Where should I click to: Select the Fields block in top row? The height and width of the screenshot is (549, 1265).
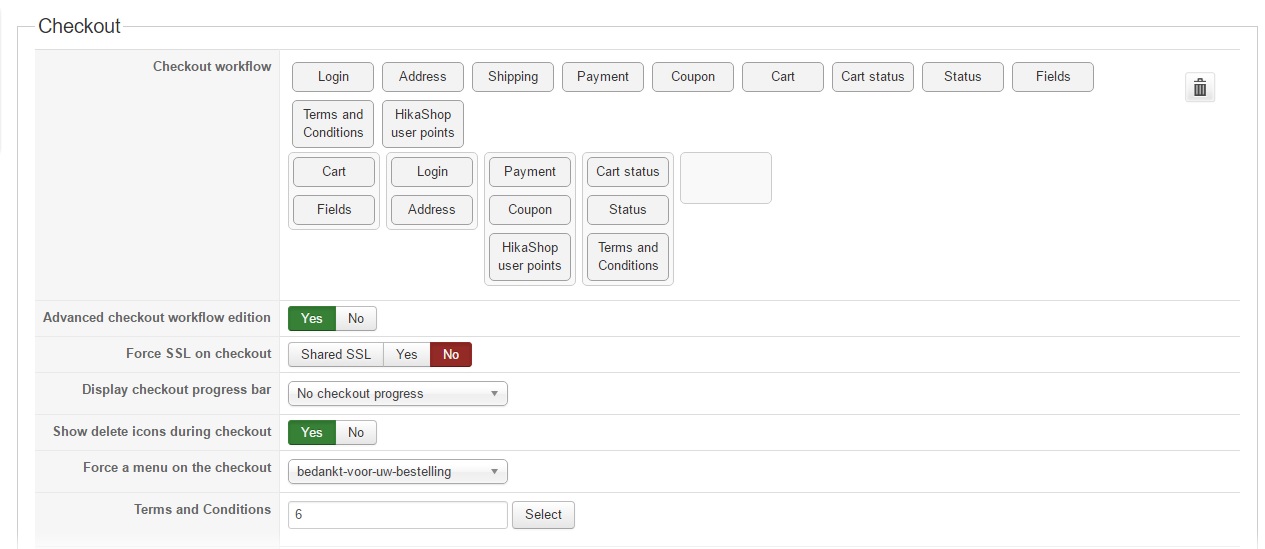(1052, 77)
